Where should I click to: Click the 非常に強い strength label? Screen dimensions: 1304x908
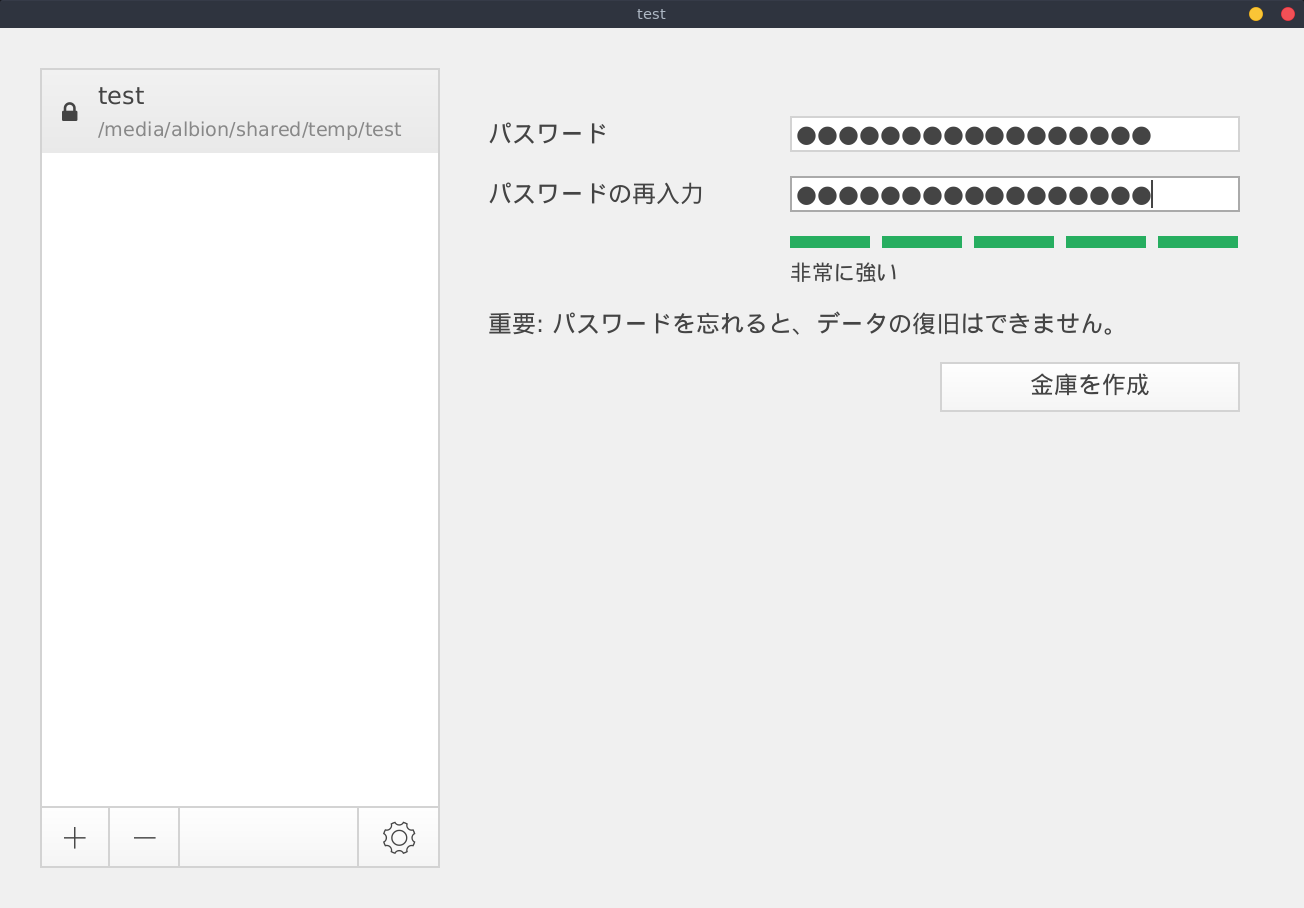coord(842,270)
